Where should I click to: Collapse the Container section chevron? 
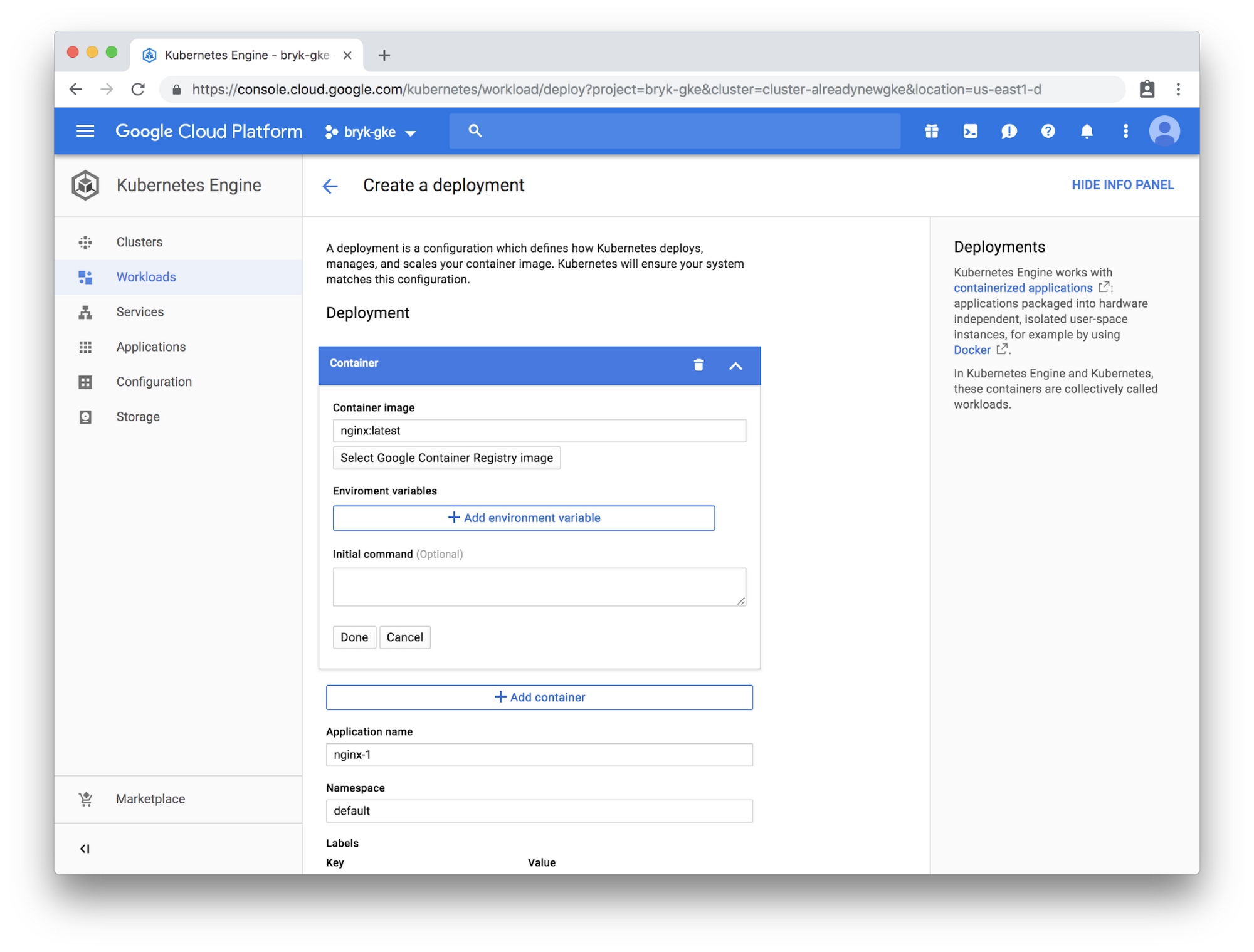(735, 365)
